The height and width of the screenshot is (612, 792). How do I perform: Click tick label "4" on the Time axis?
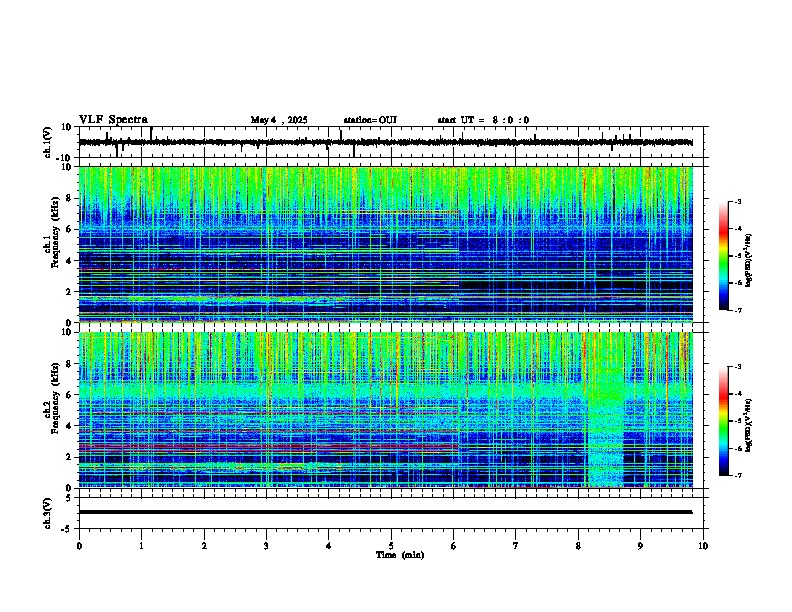point(329,546)
